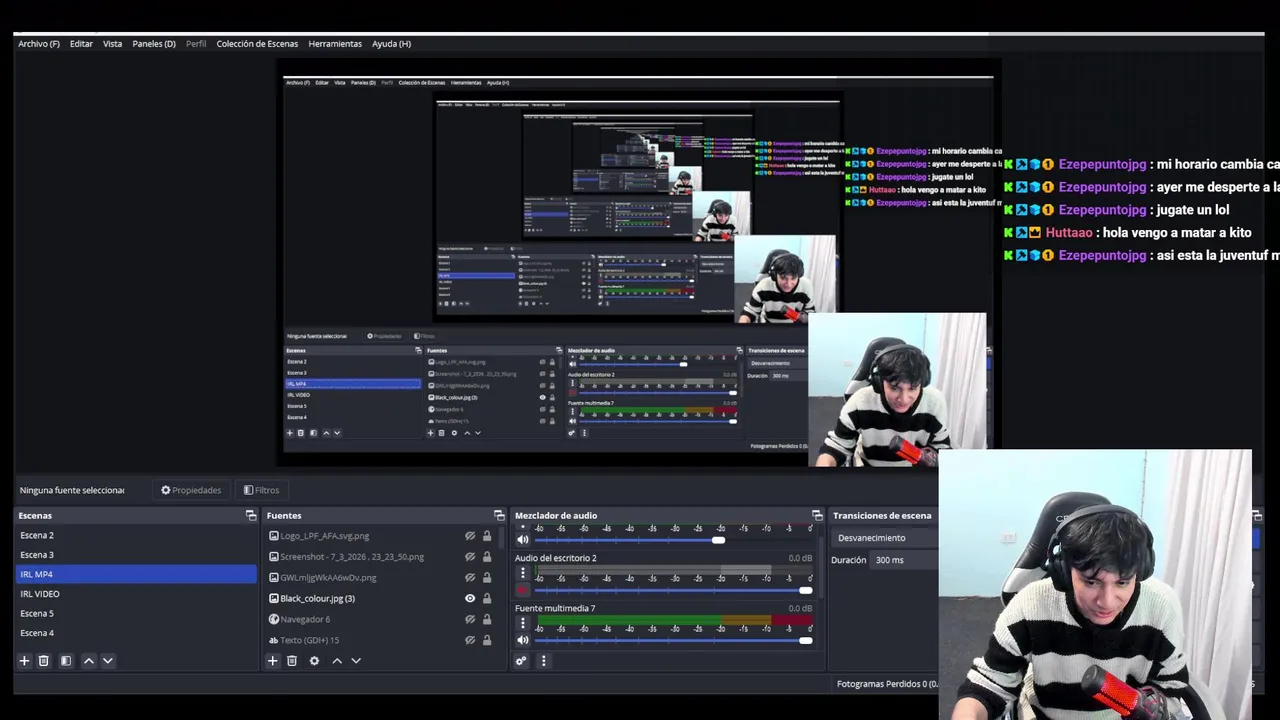Unlock the Navegador 6 source
The width and height of the screenshot is (1280, 720).
coord(487,619)
